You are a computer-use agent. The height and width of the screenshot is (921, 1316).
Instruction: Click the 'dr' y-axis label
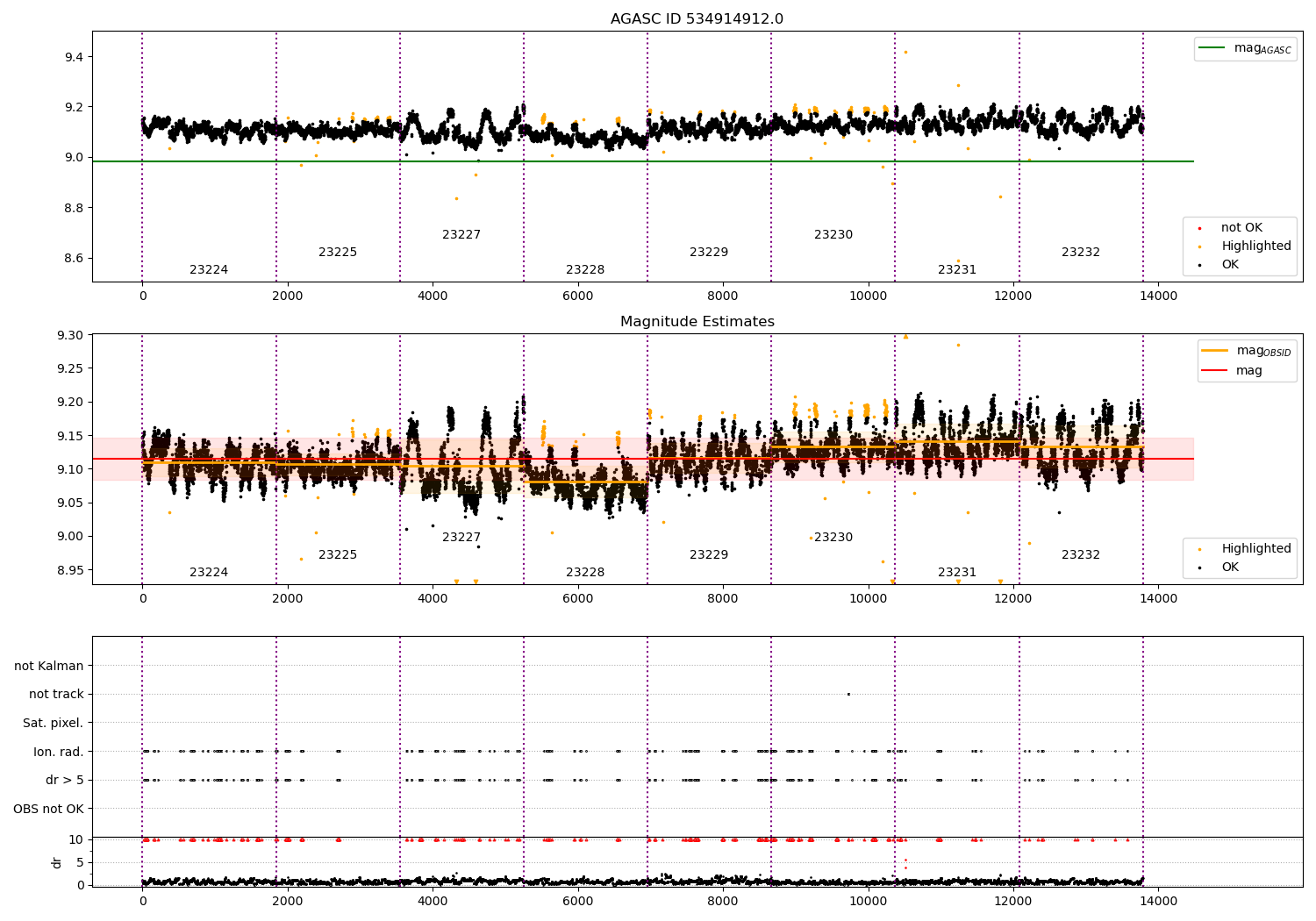pos(57,862)
